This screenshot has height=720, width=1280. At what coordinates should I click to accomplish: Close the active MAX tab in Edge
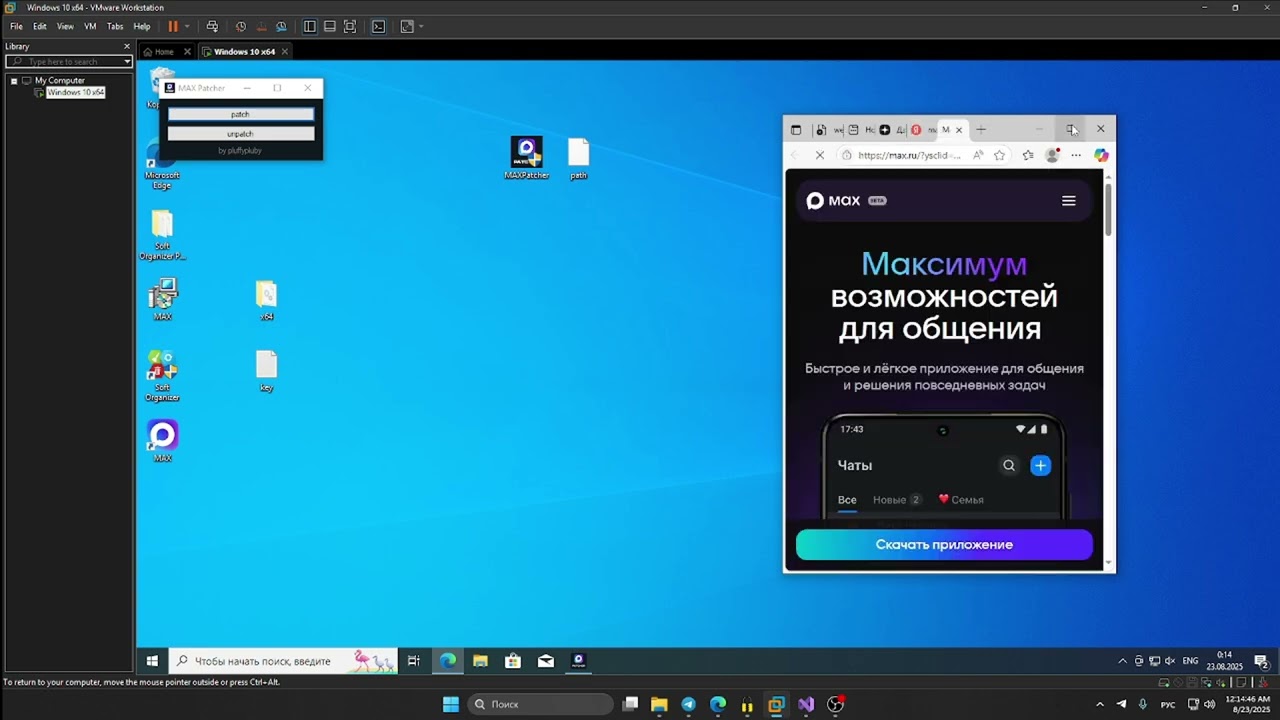(x=959, y=129)
